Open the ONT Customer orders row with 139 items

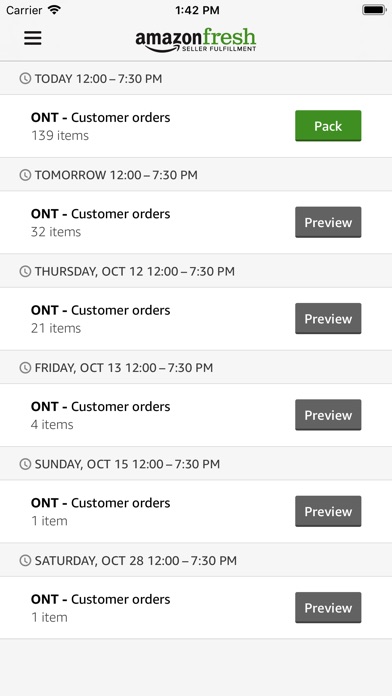coord(196,126)
